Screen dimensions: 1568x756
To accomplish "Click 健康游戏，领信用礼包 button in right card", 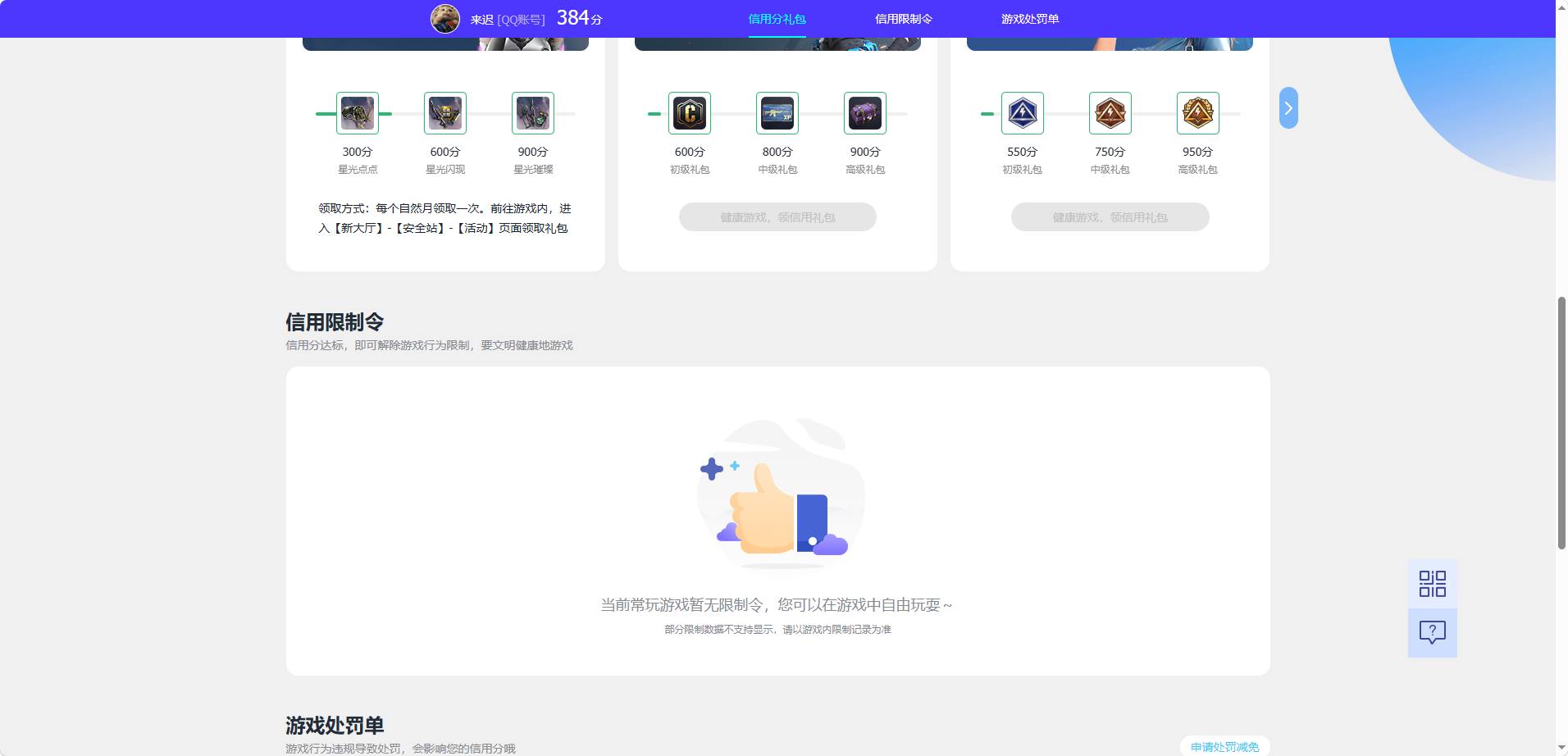I will tap(1110, 217).
